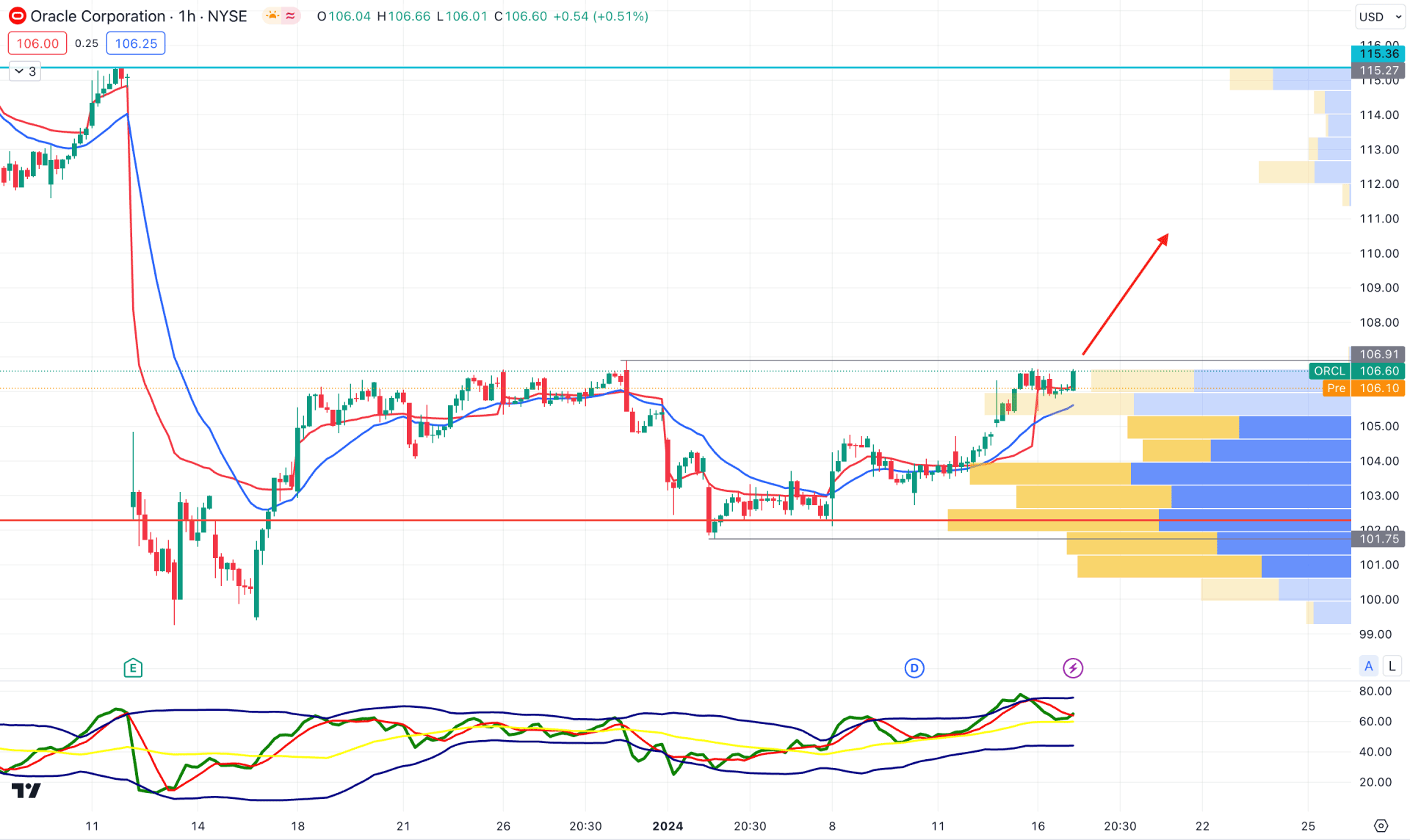The image size is (1410, 840).
Task: Click the Oracle Corporation symbol title
Action: (x=98, y=16)
